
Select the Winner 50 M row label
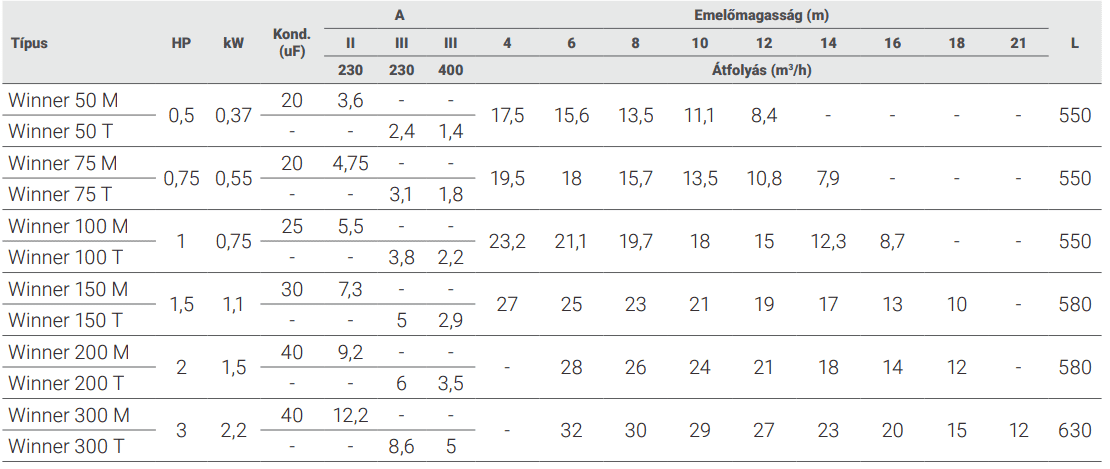63,100
